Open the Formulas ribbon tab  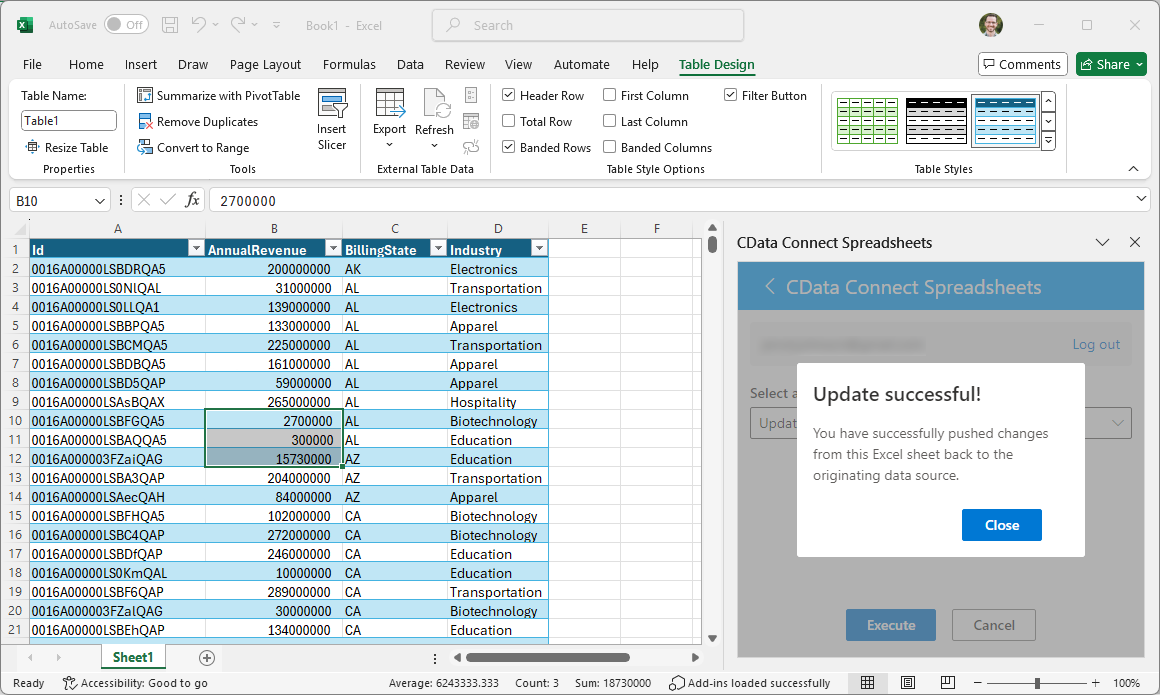tap(349, 65)
